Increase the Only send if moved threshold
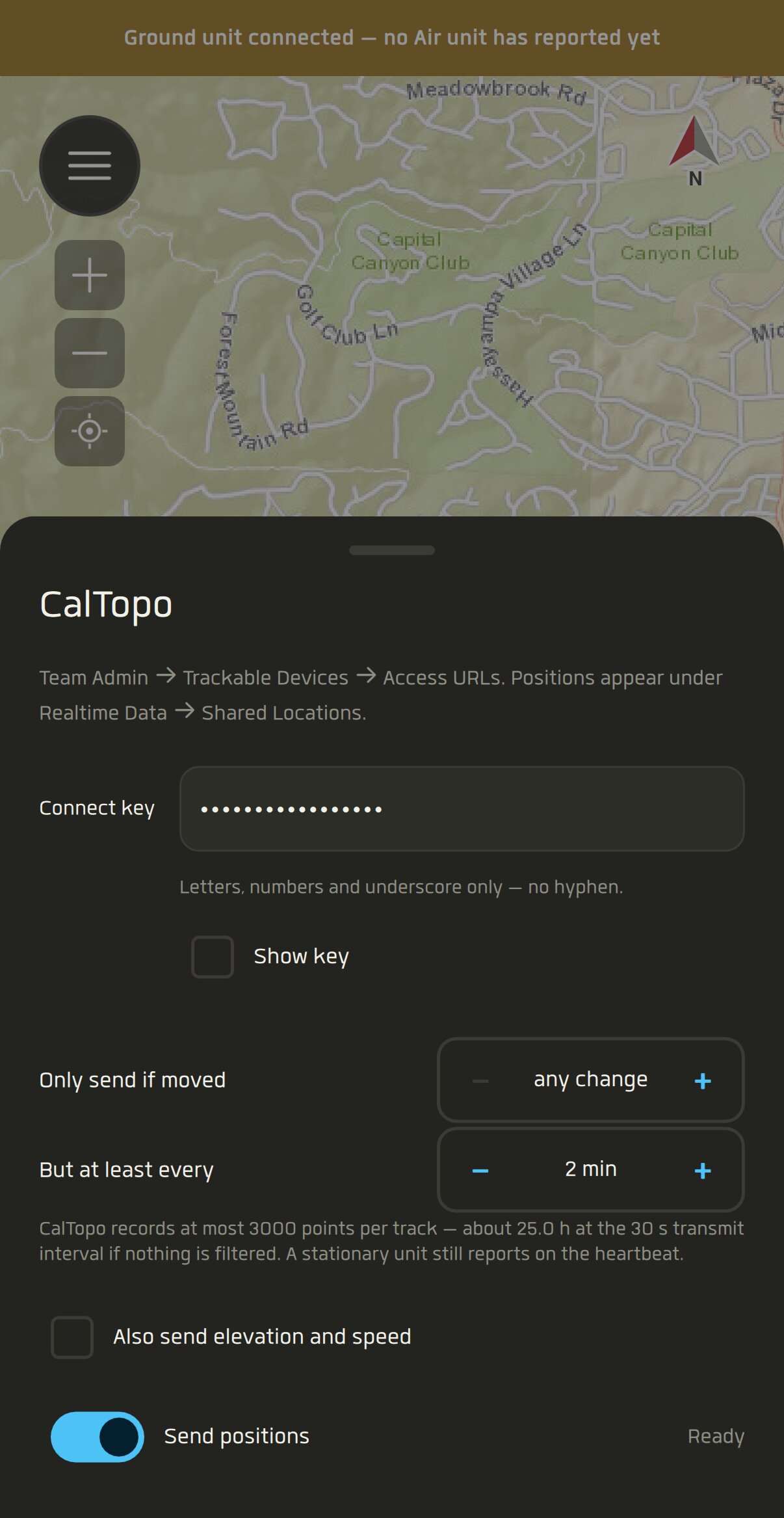 tap(703, 1081)
